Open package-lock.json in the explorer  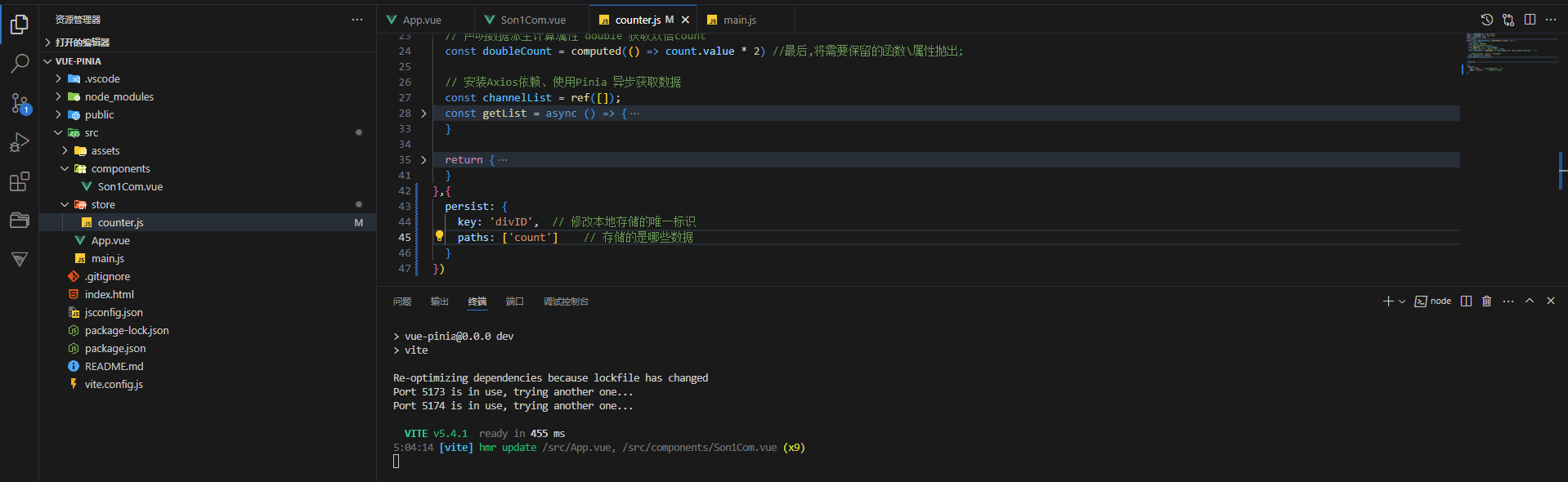(208, 331)
